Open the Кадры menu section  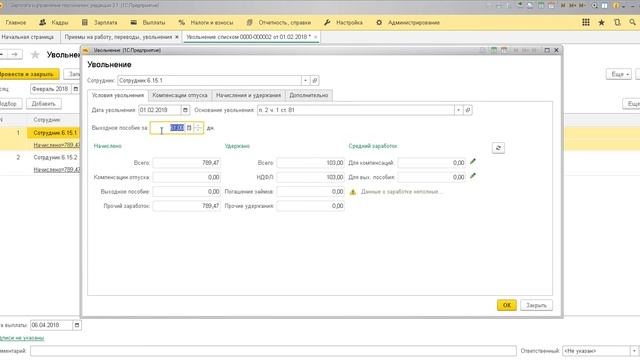point(54,22)
